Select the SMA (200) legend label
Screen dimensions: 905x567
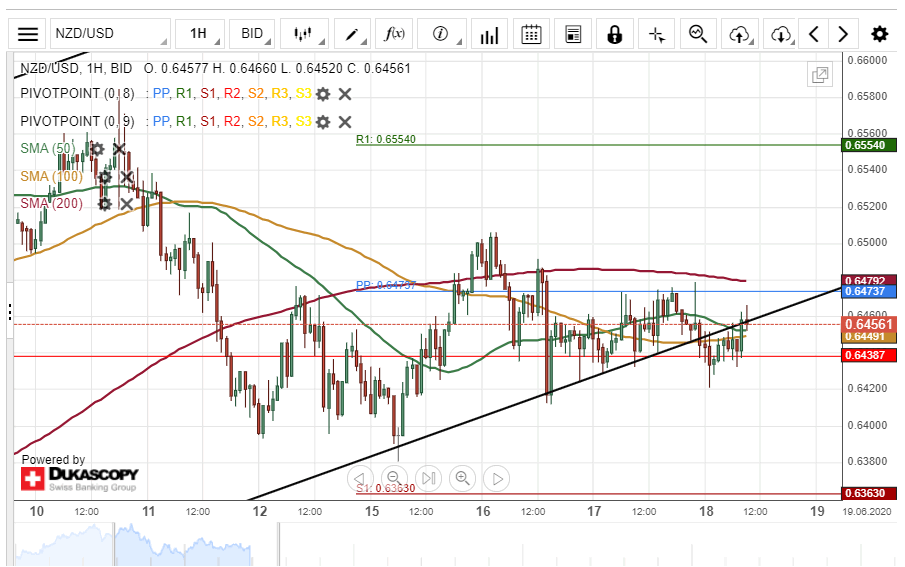(51, 203)
